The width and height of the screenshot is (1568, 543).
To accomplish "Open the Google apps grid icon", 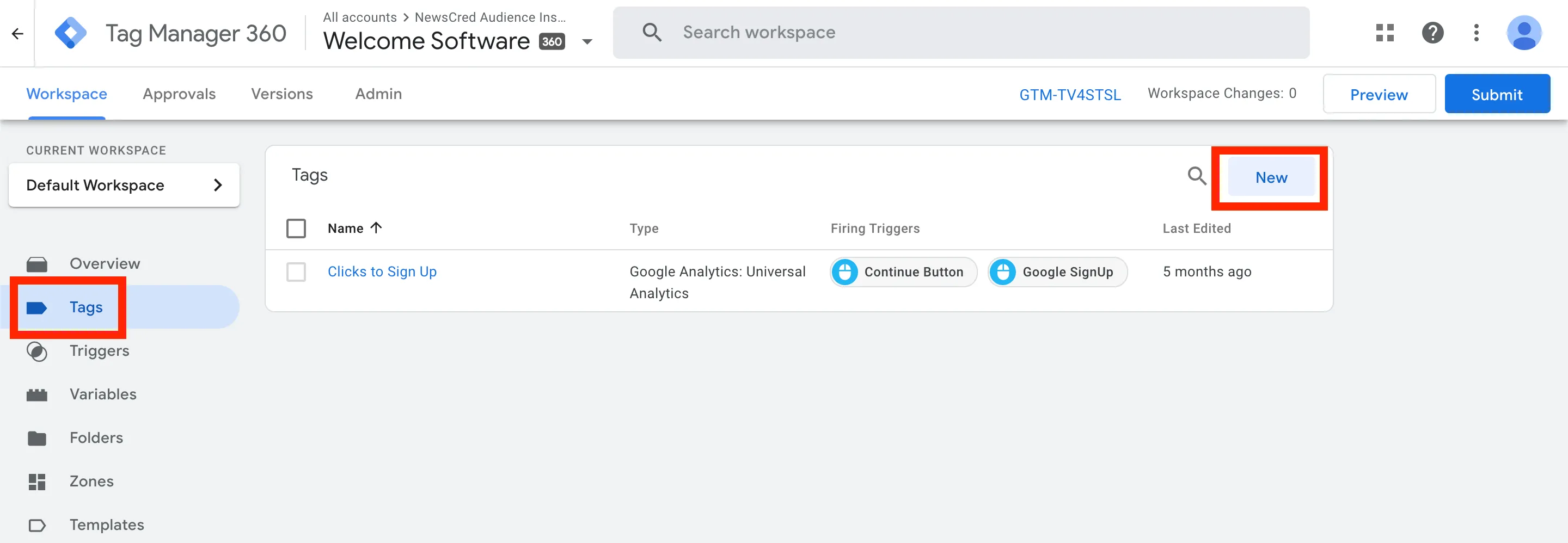I will pos(1385,33).
